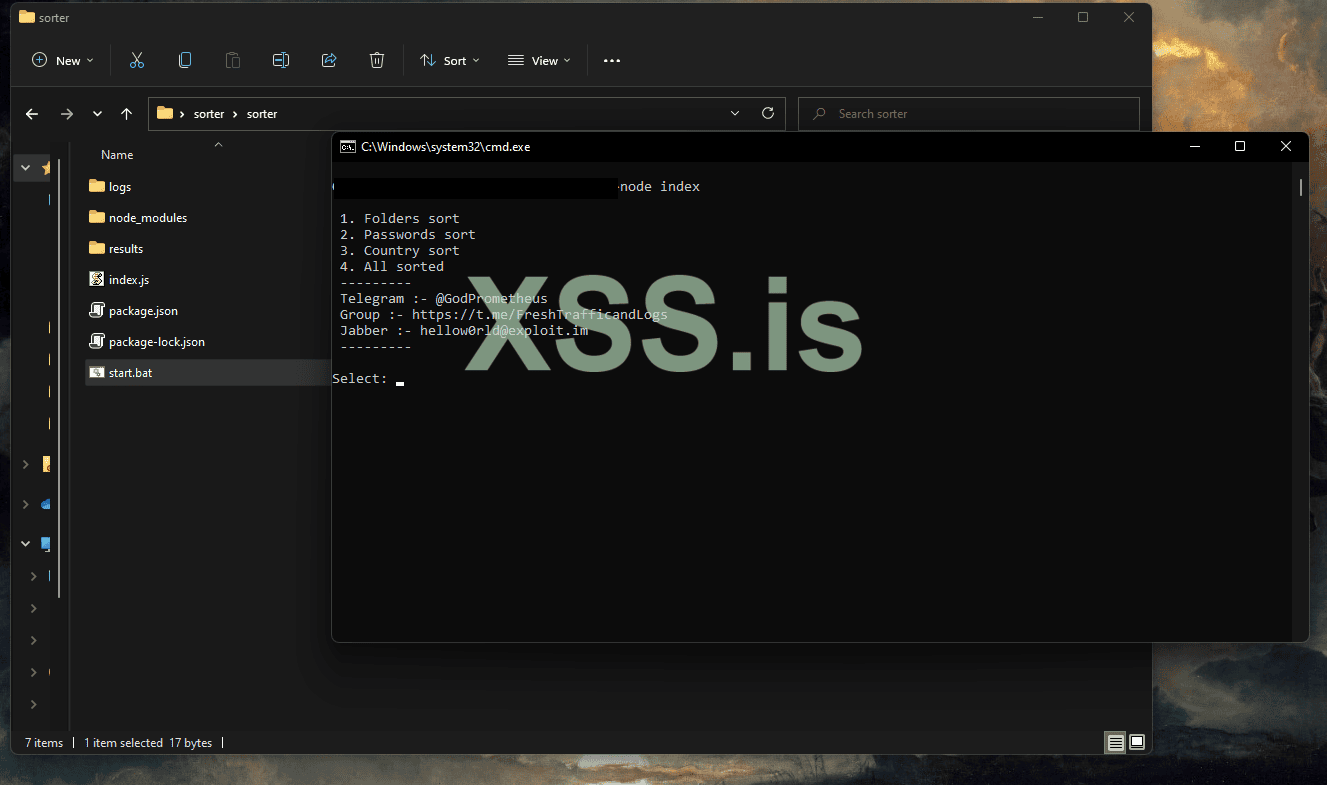The image size is (1327, 785).
Task: Click the folder icon in the address bar
Action: 165,113
